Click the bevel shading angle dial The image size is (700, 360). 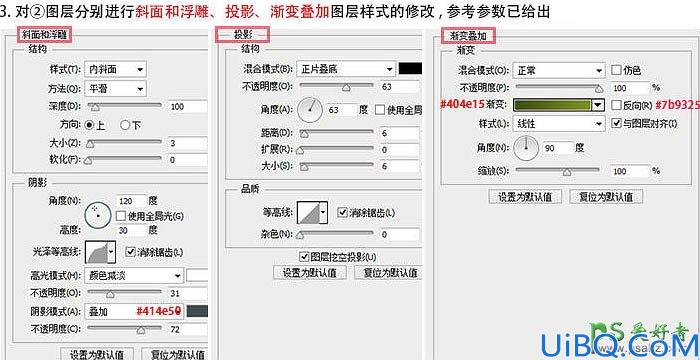point(98,216)
